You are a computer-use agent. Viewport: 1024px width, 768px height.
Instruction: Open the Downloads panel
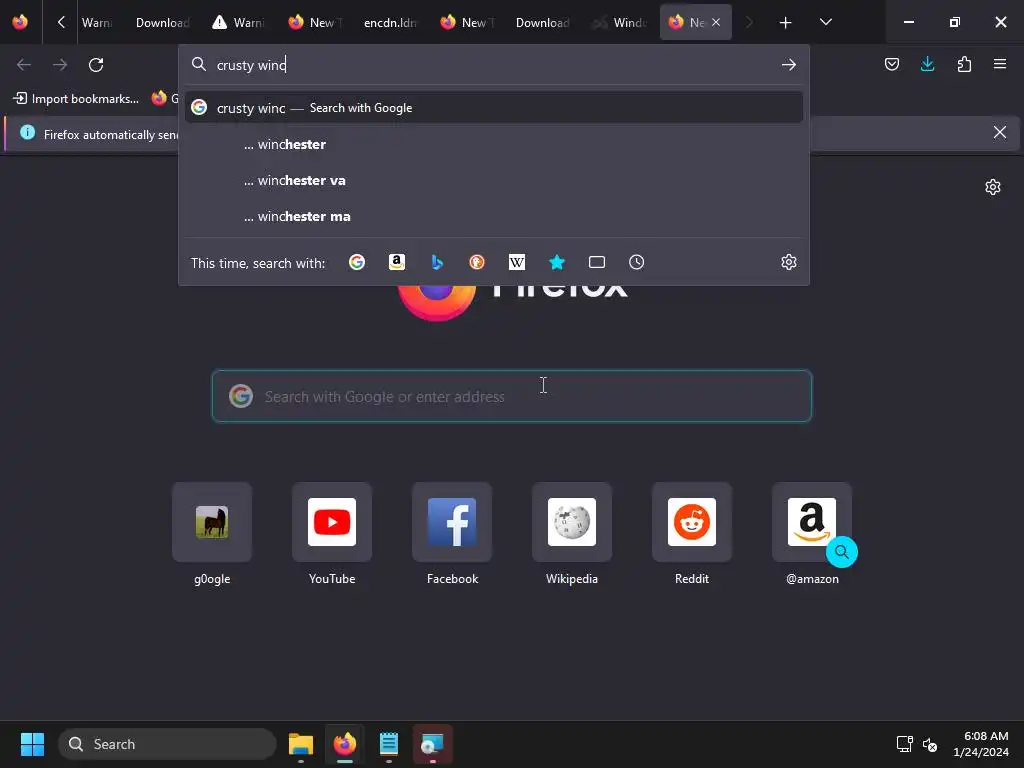927,64
